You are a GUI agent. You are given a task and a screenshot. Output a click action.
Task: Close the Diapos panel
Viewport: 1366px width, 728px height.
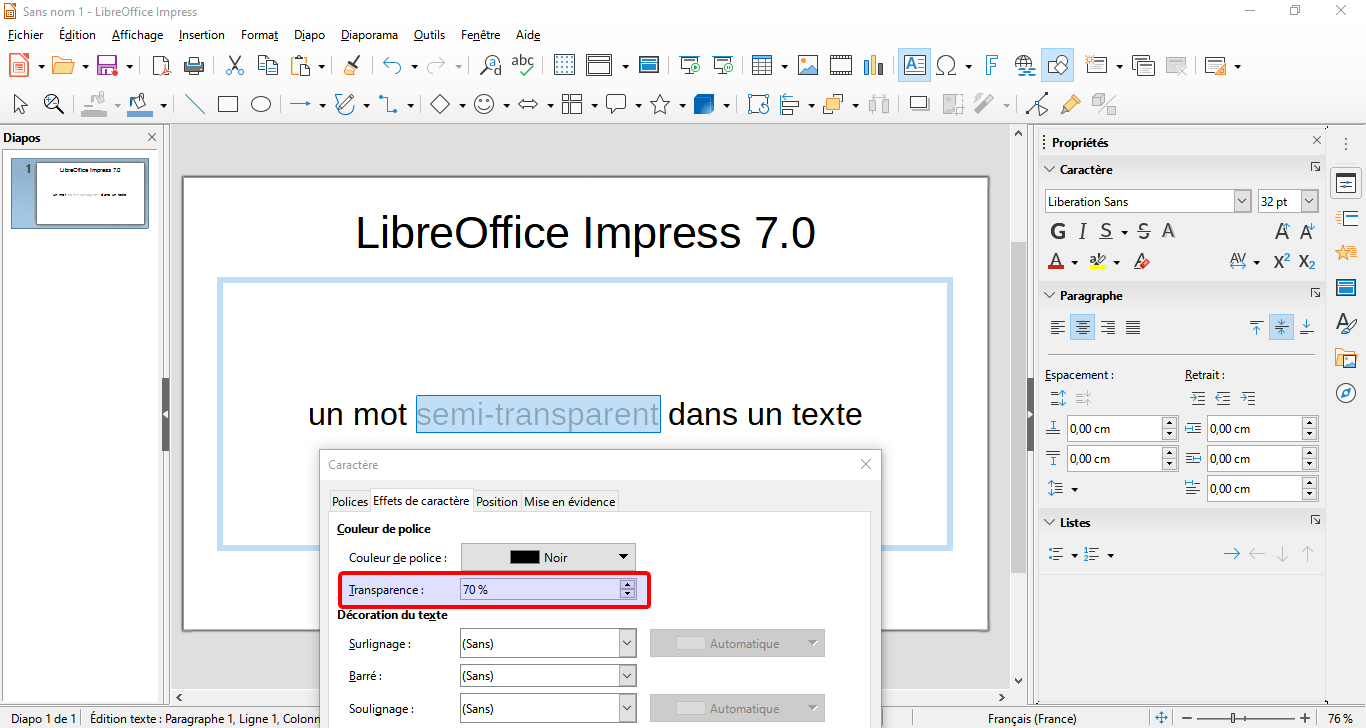pyautogui.click(x=152, y=138)
